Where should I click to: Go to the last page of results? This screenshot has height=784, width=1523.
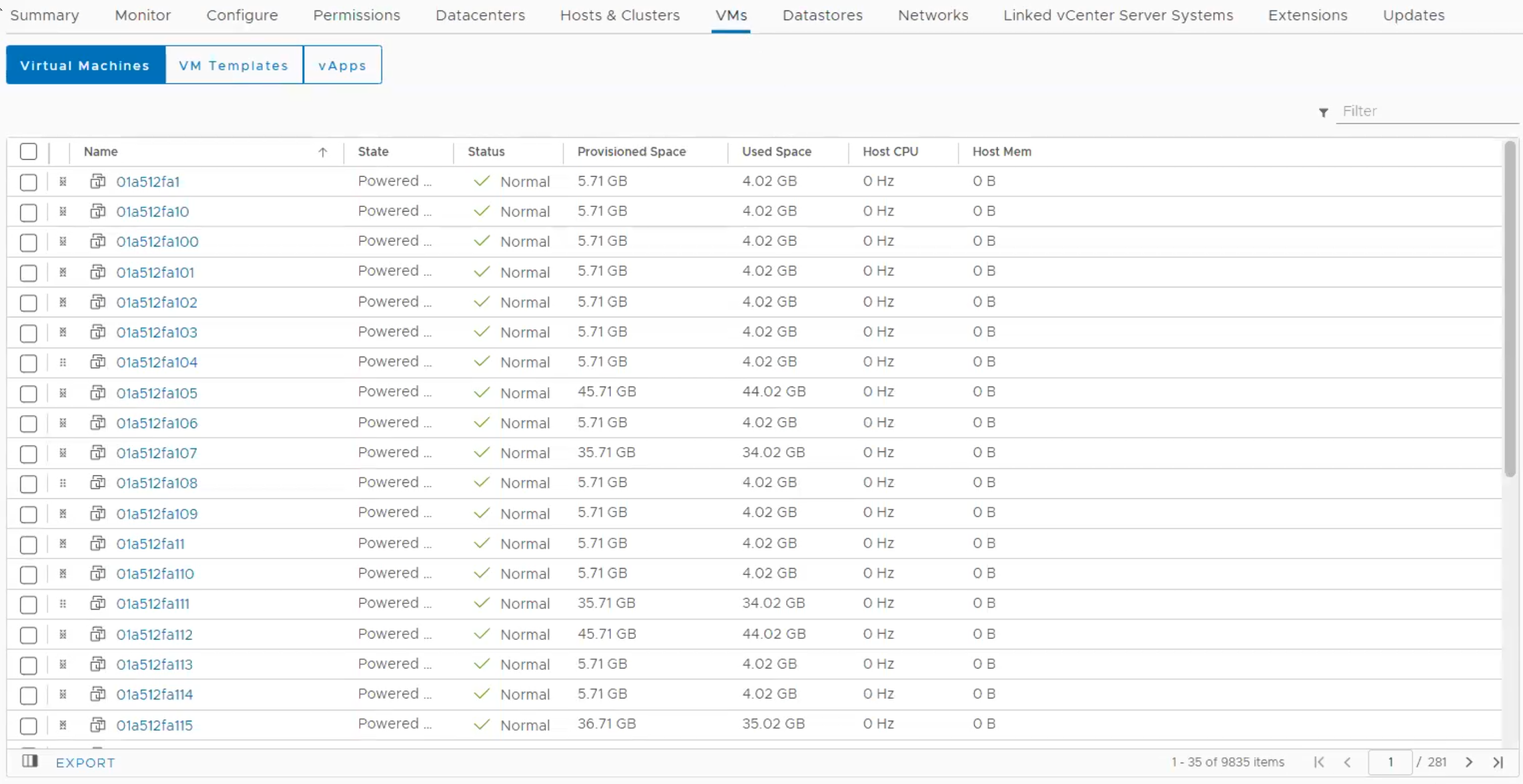[x=1497, y=762]
